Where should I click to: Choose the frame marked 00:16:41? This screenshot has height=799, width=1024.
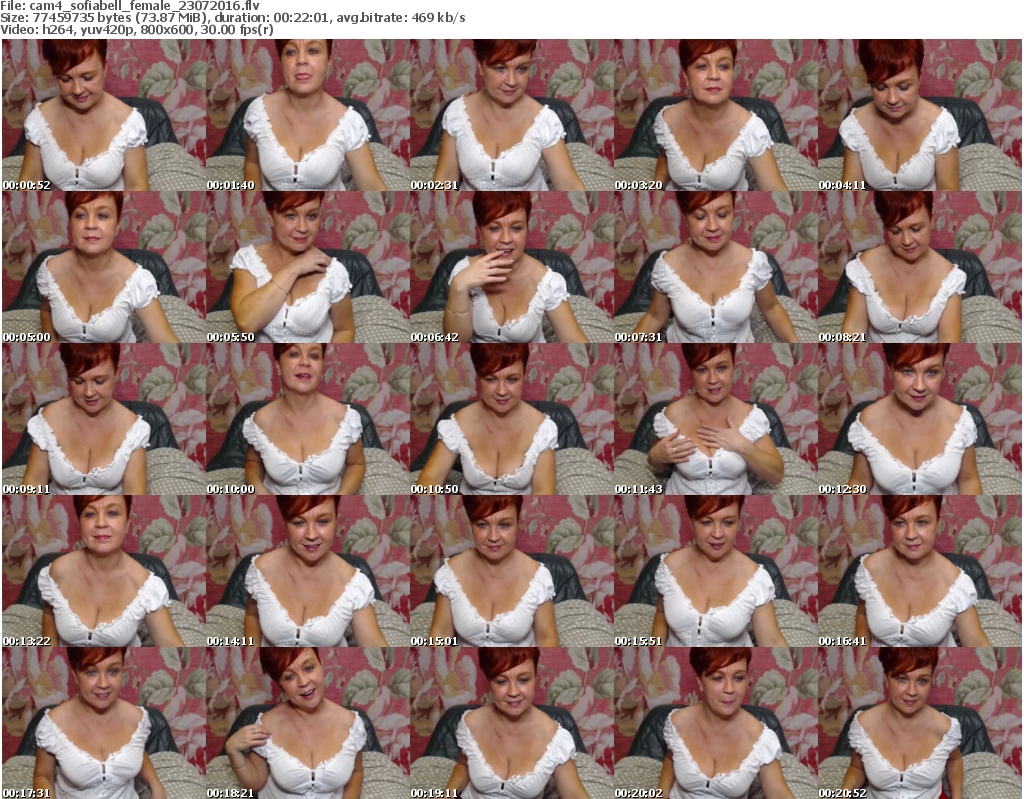click(x=920, y=571)
